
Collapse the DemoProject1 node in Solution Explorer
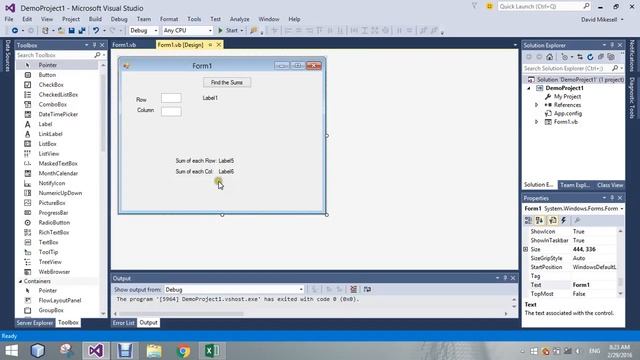click(x=529, y=88)
